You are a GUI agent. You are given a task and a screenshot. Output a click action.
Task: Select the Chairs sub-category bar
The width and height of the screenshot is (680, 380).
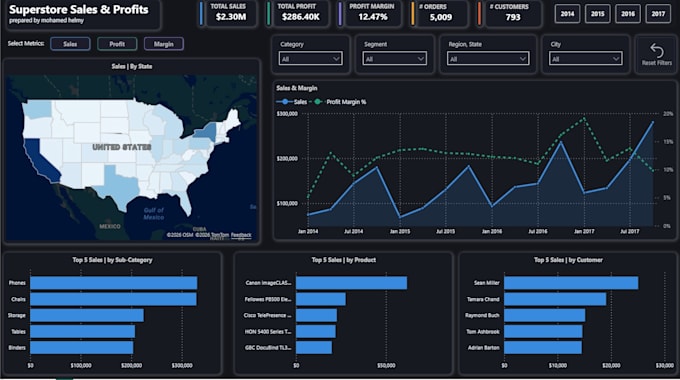pos(113,299)
